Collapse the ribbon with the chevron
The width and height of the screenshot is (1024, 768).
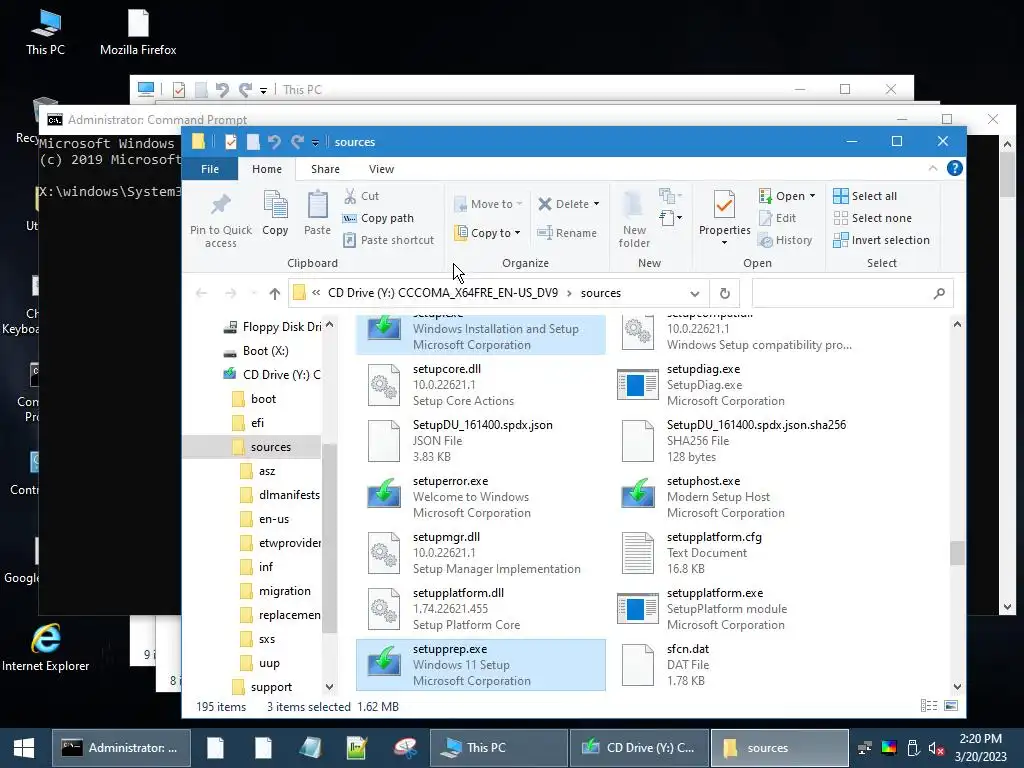pyautogui.click(x=933, y=168)
